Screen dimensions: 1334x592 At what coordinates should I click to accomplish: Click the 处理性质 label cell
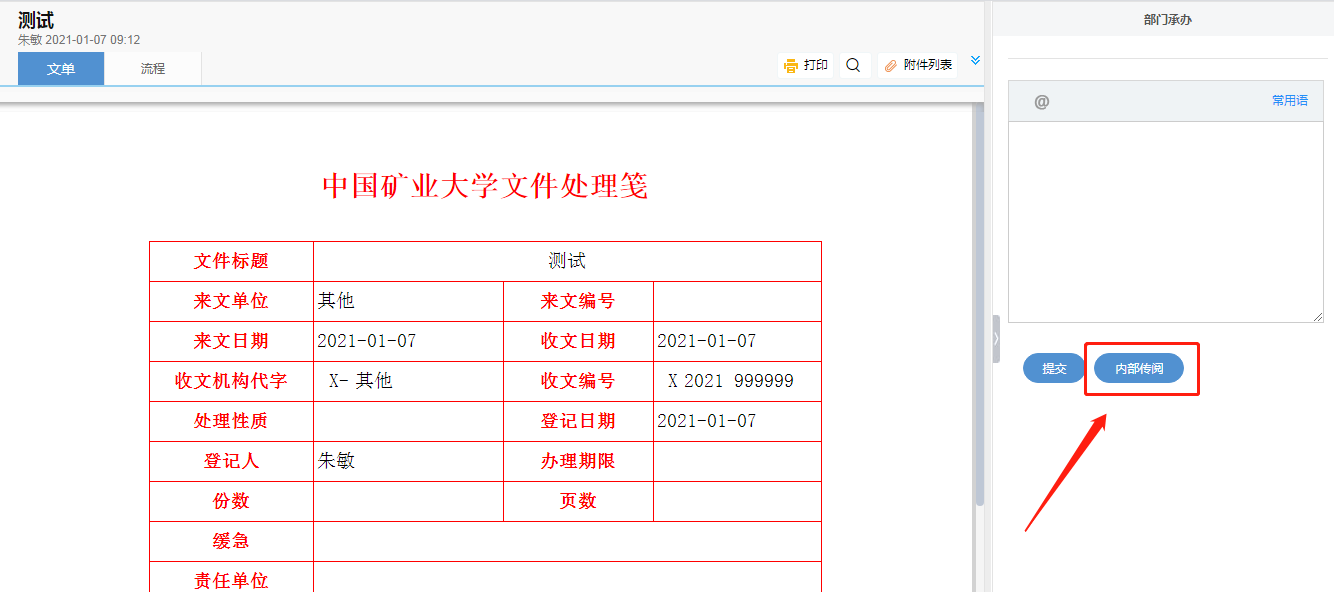pyautogui.click(x=231, y=421)
